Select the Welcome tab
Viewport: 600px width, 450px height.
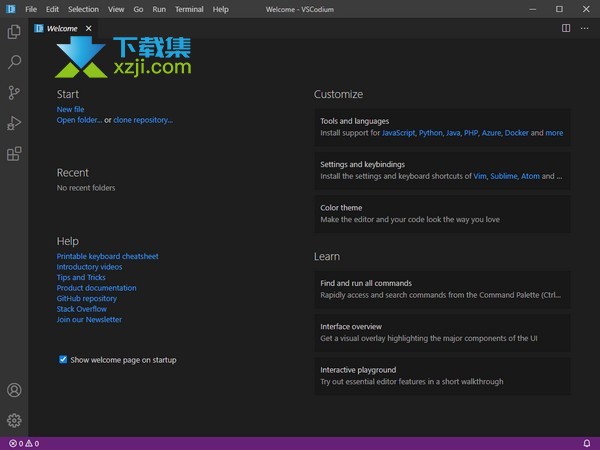(63, 28)
